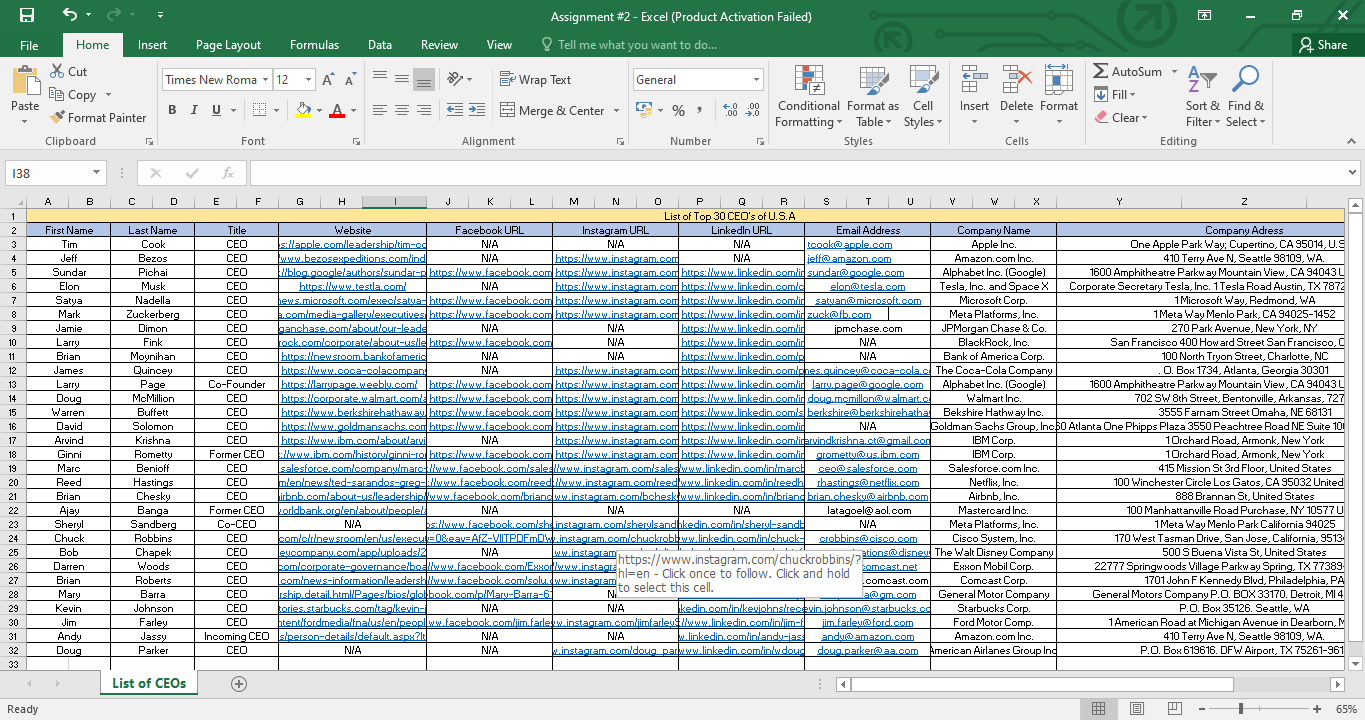Open the Page Layout tab
Viewport: 1365px width, 720px height.
click(228, 45)
